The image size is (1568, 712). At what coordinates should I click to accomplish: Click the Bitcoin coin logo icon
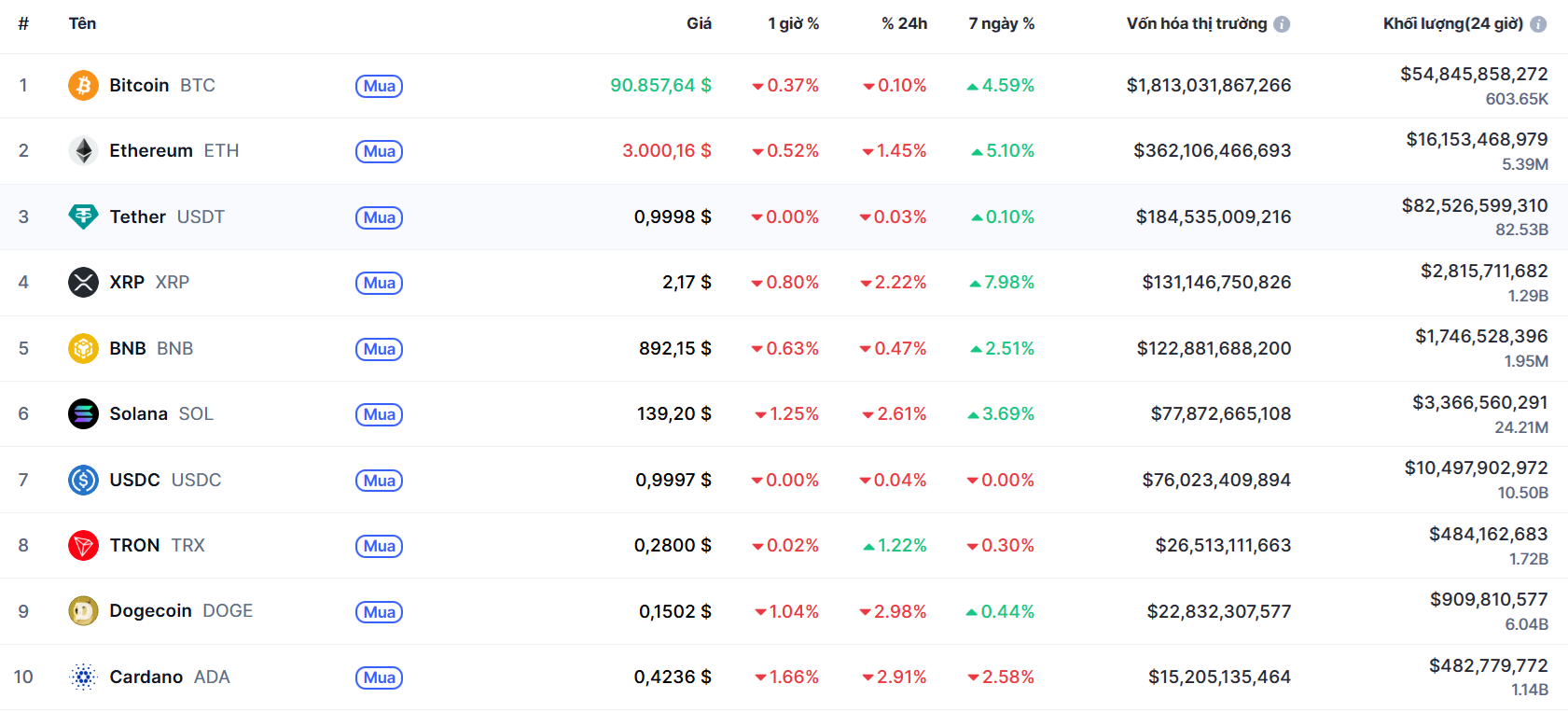coord(83,85)
